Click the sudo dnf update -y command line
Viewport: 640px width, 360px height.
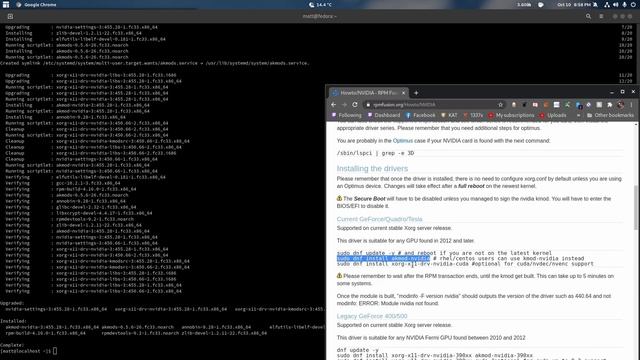(x=444, y=253)
